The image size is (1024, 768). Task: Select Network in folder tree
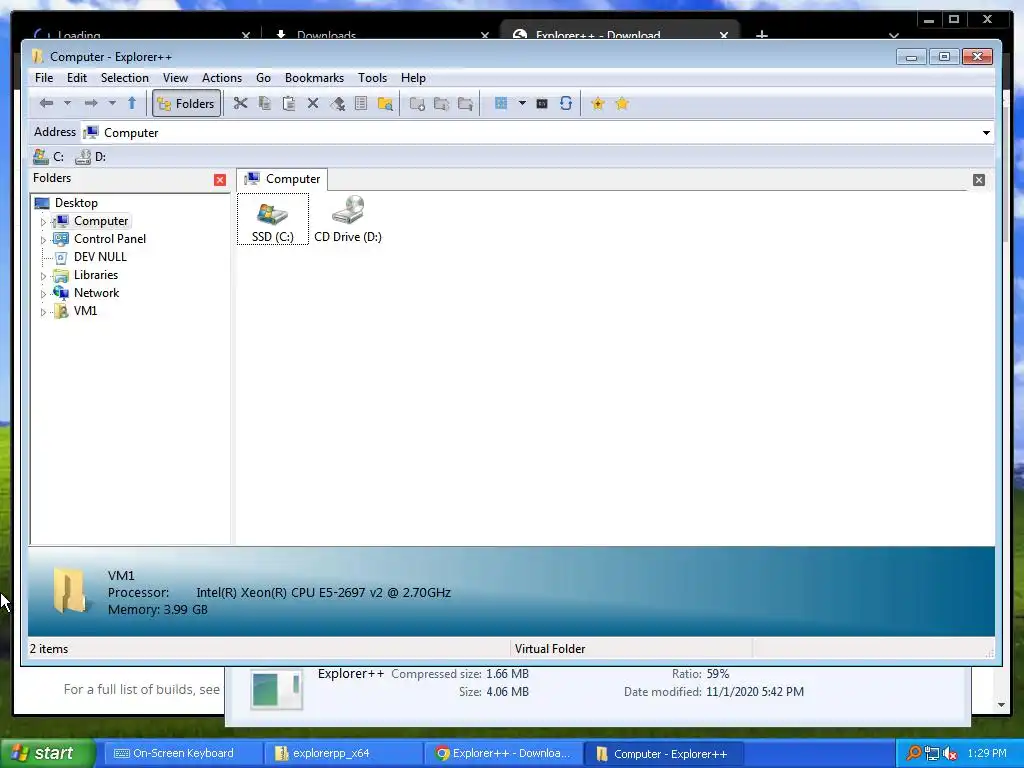(x=96, y=293)
